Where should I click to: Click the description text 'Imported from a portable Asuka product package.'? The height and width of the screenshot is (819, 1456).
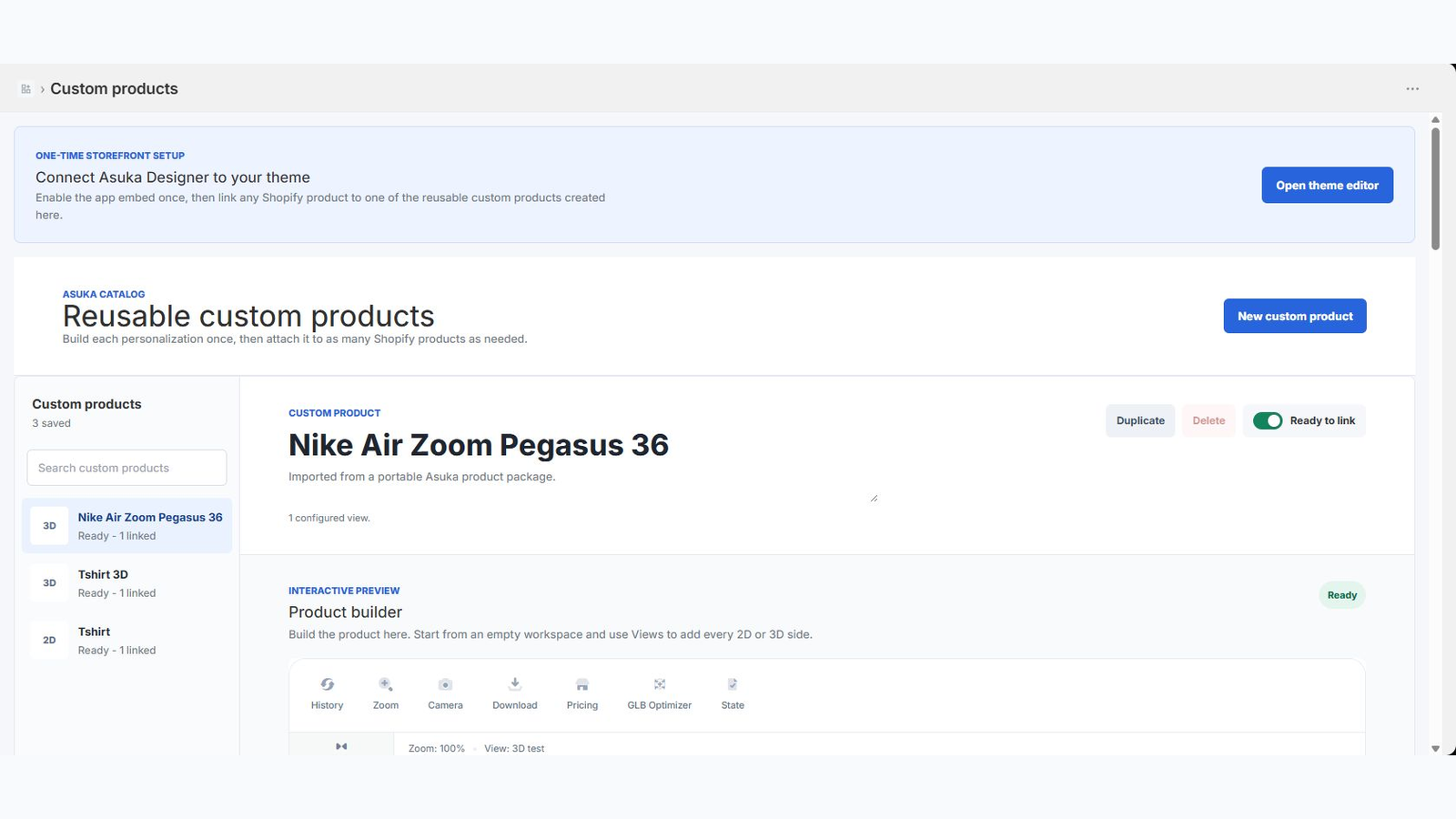421,477
